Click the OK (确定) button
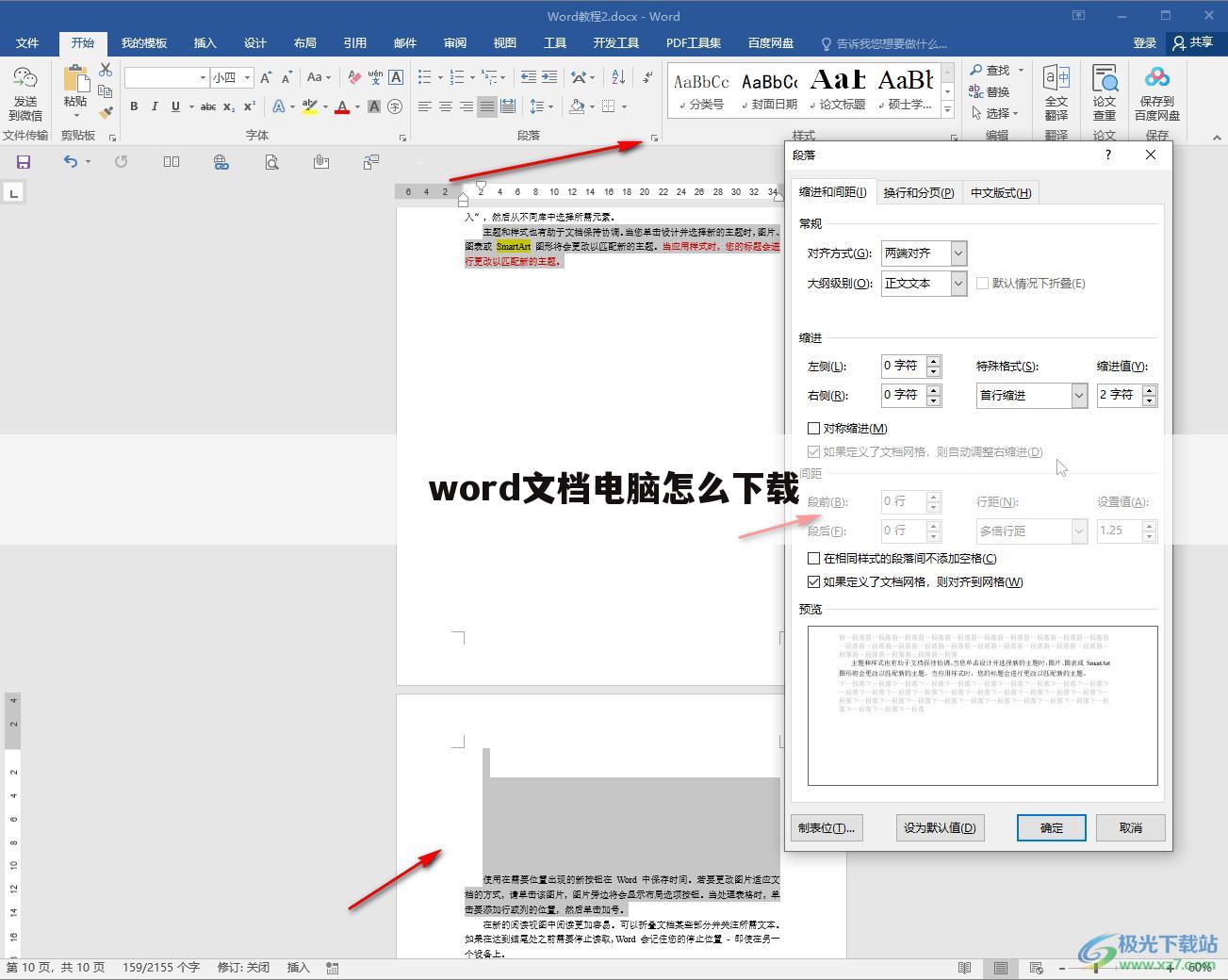This screenshot has width=1228, height=980. click(1052, 827)
